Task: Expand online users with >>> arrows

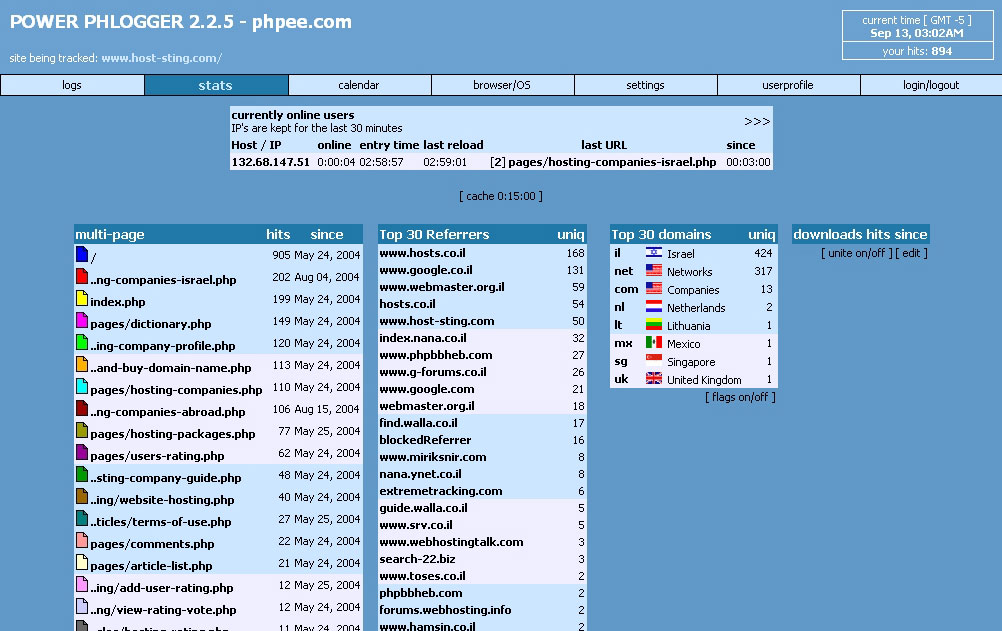Action: click(757, 122)
